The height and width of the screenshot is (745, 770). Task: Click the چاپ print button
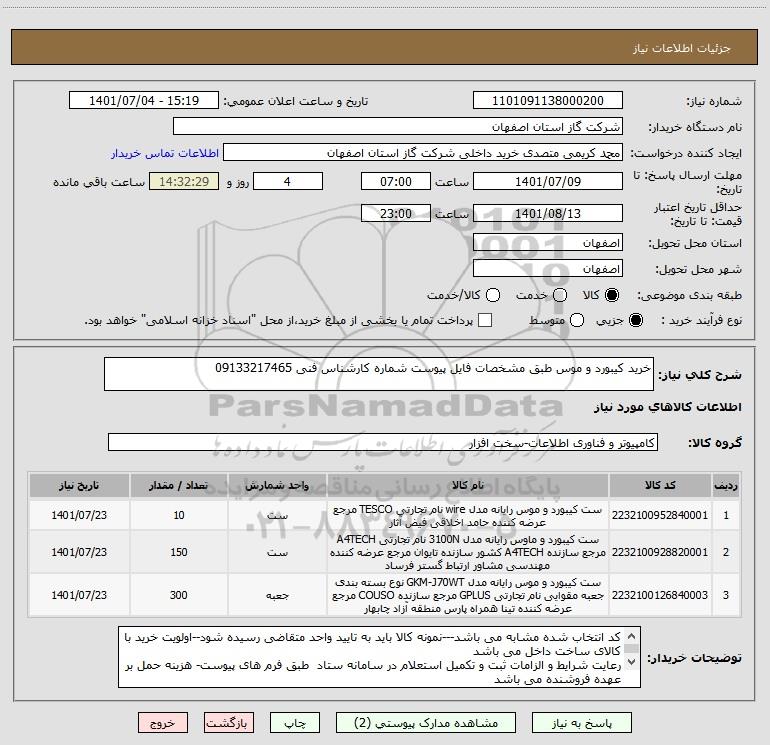tap(295, 723)
